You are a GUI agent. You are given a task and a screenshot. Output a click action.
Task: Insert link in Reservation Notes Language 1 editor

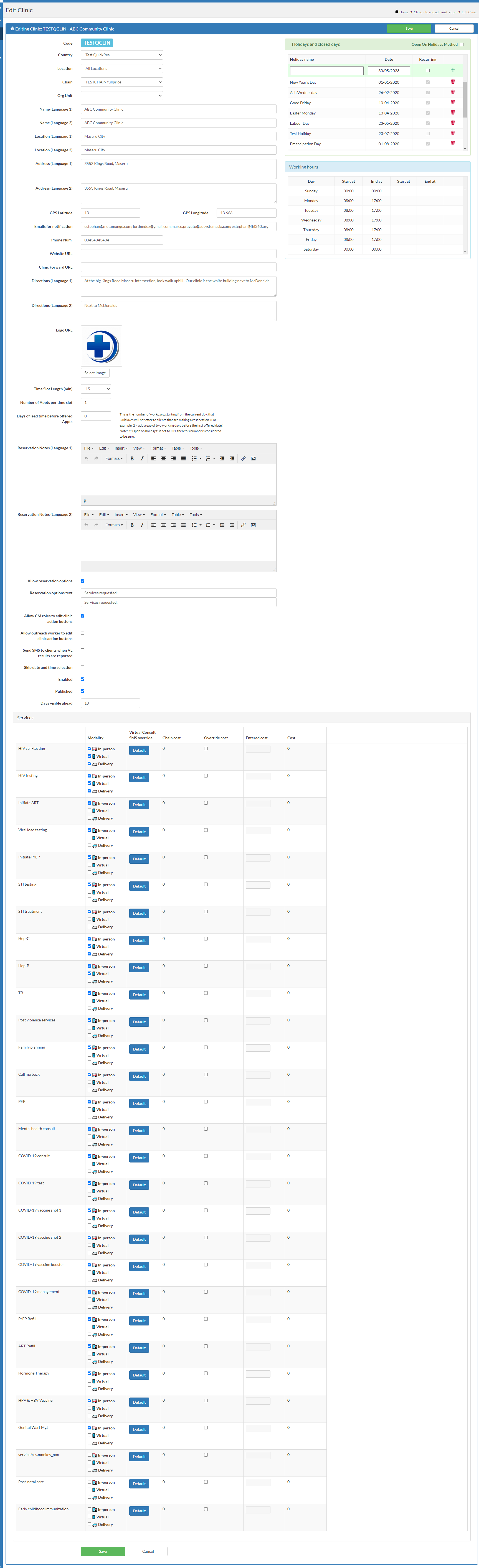pos(243,458)
